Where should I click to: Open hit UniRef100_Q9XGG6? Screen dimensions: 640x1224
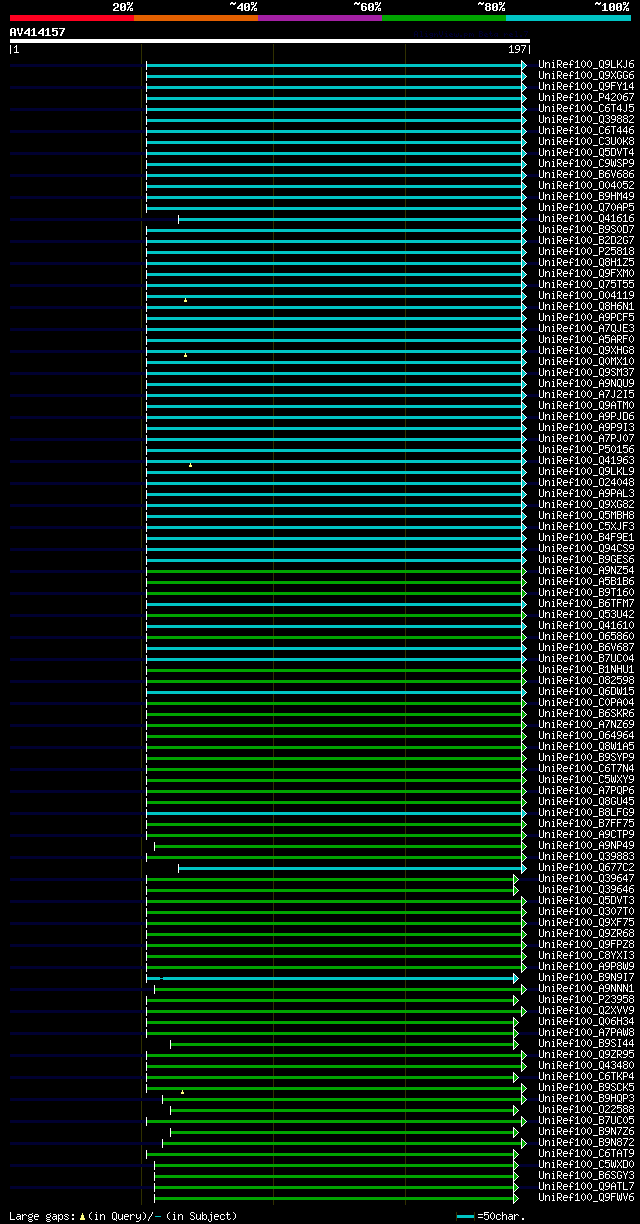[586, 75]
